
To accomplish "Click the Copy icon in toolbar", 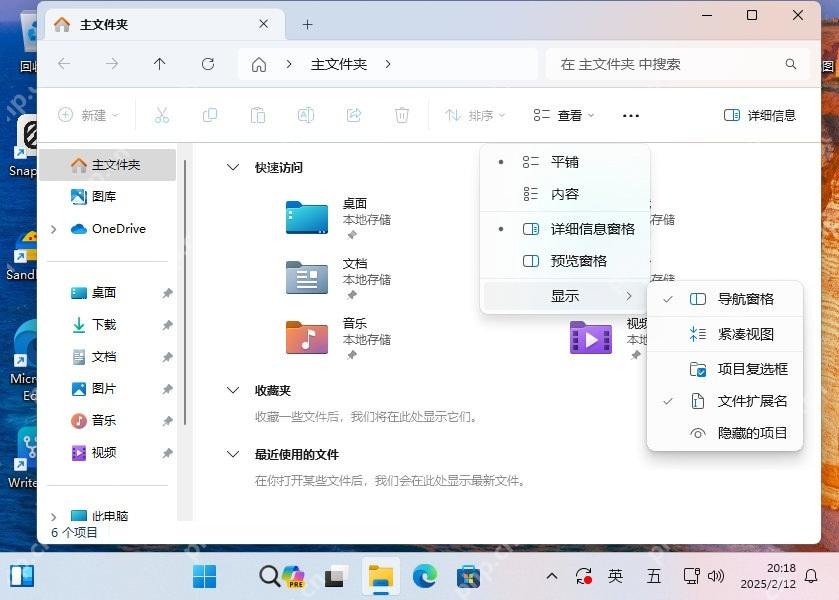I will [210, 115].
